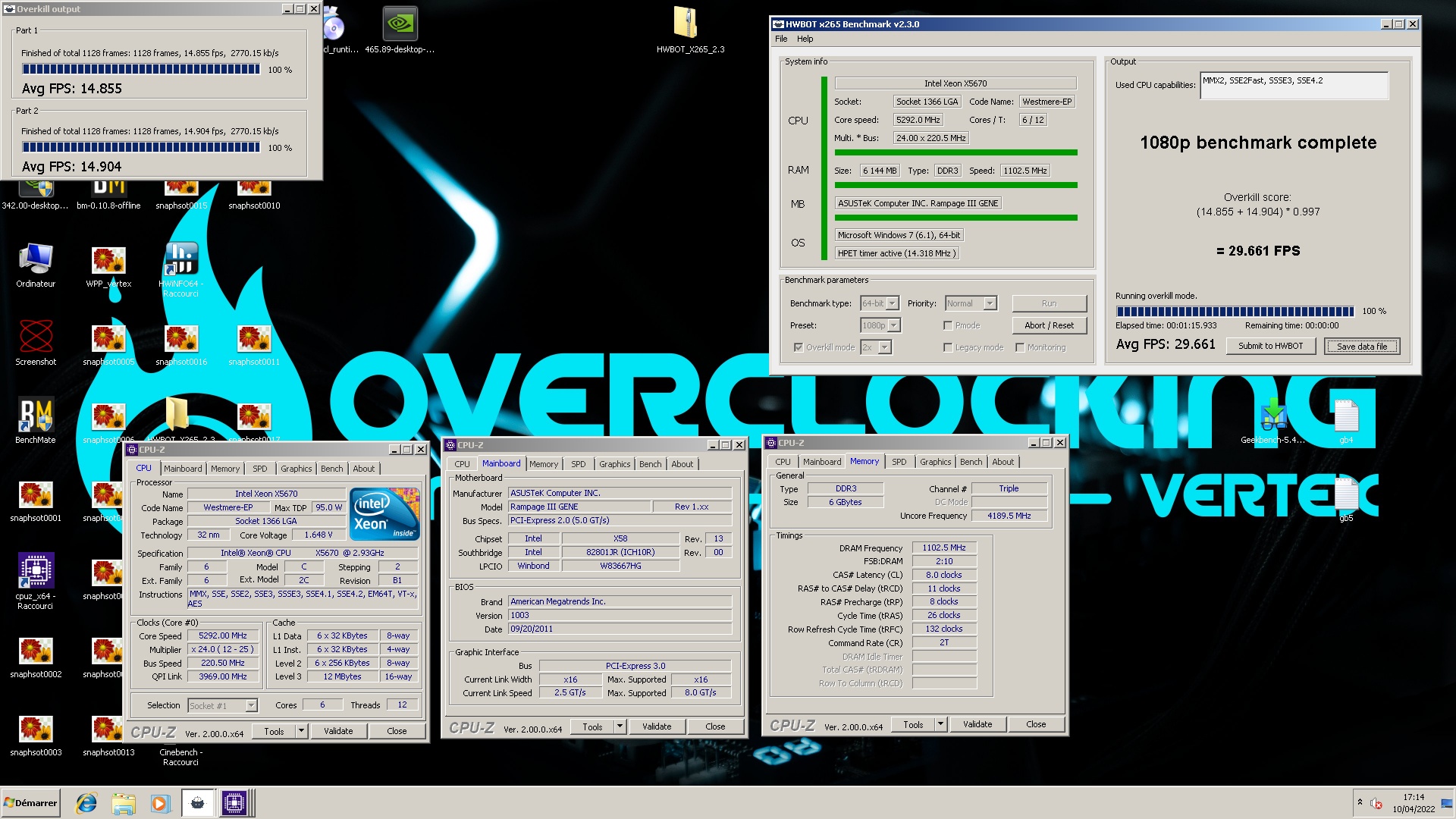
Task: Click the Uncore Frequency 4189.5 MHz value
Action: [x=1009, y=516]
